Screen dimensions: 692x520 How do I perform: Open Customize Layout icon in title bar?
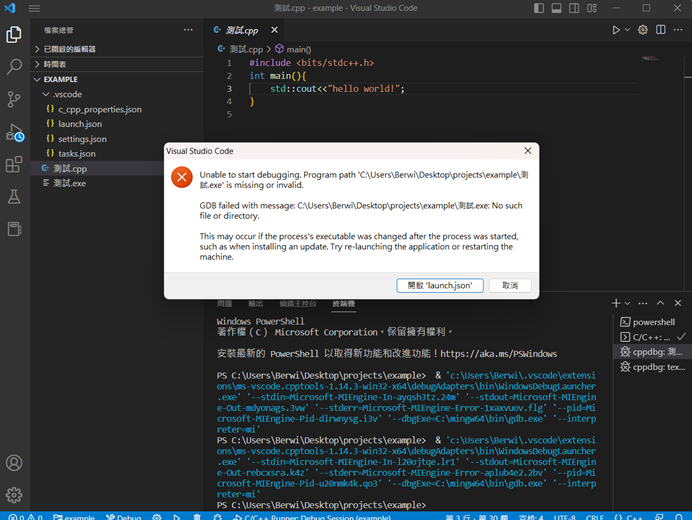tap(592, 8)
